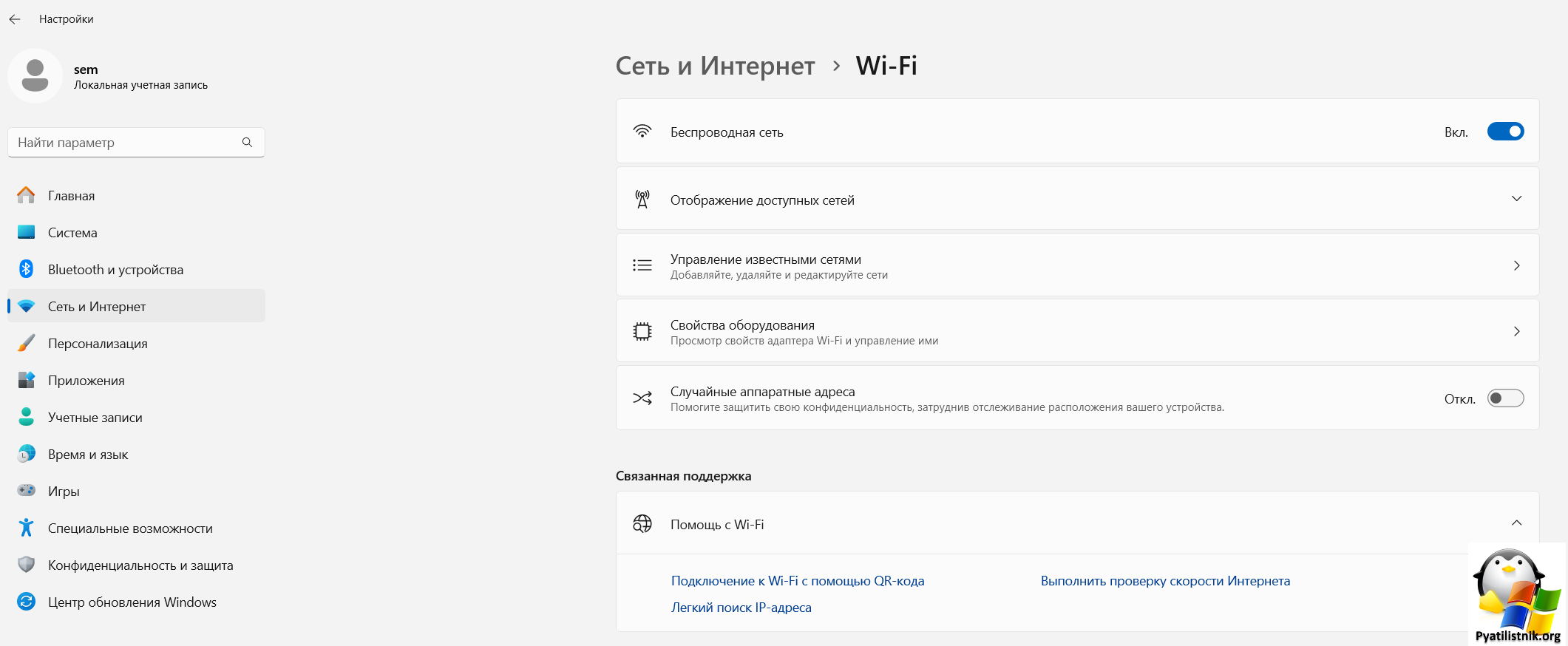1568x646 pixels.
Task: Click the Bluetooth icon in sidebar
Action: click(x=26, y=269)
